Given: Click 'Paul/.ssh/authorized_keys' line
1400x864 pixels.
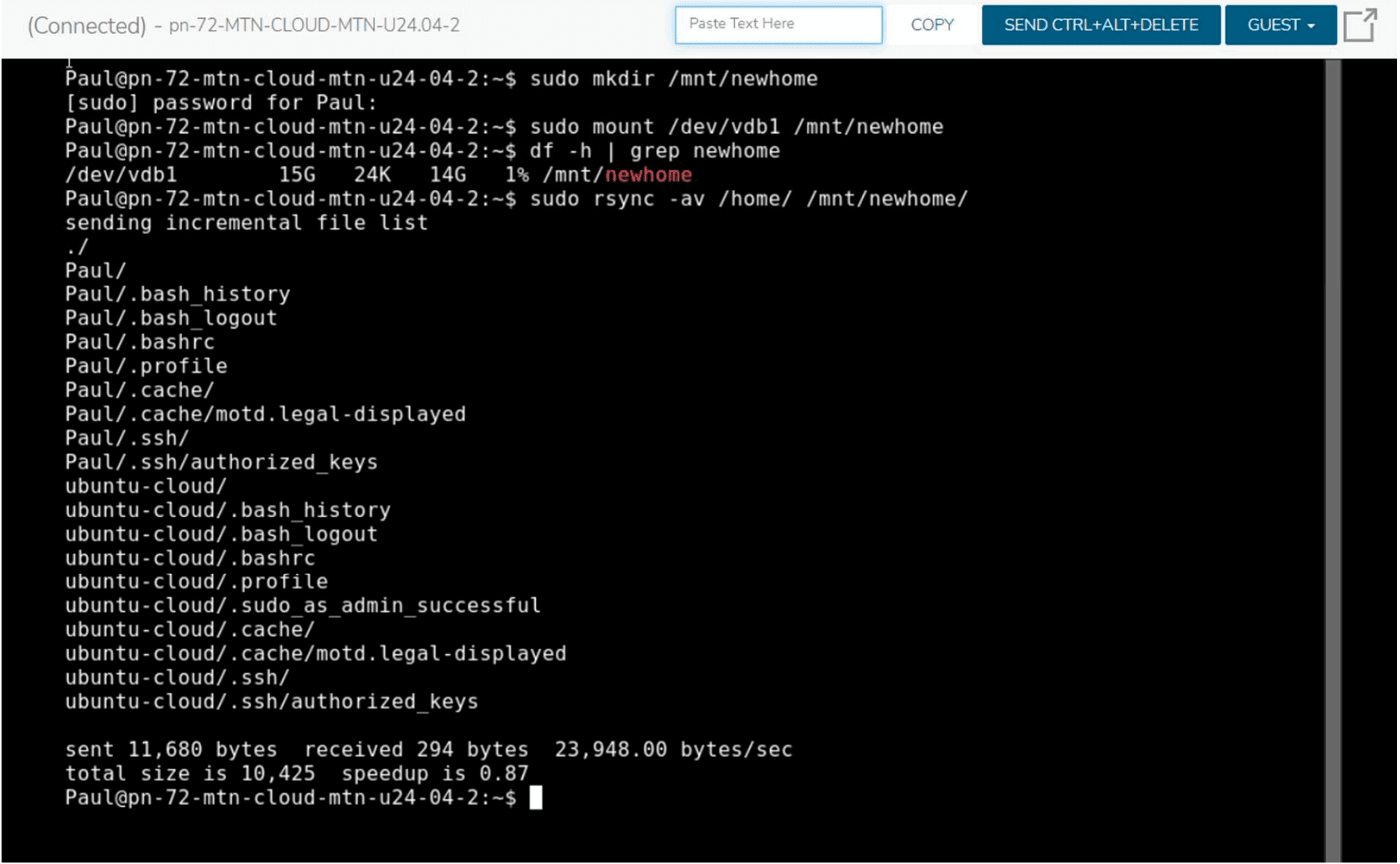Looking at the screenshot, I should click(x=221, y=462).
